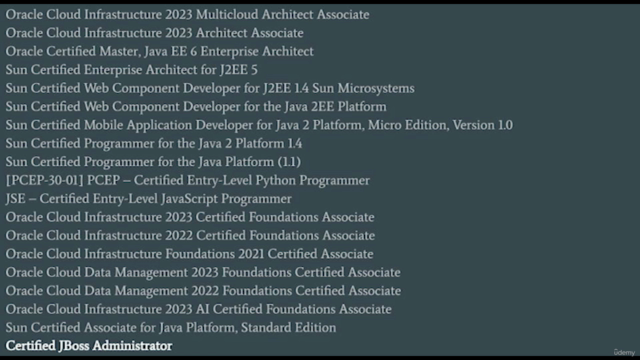Click the 'J2EE 1.4 Sun Microsystems' Web Component line
This screenshot has width=640, height=360.
210,88
